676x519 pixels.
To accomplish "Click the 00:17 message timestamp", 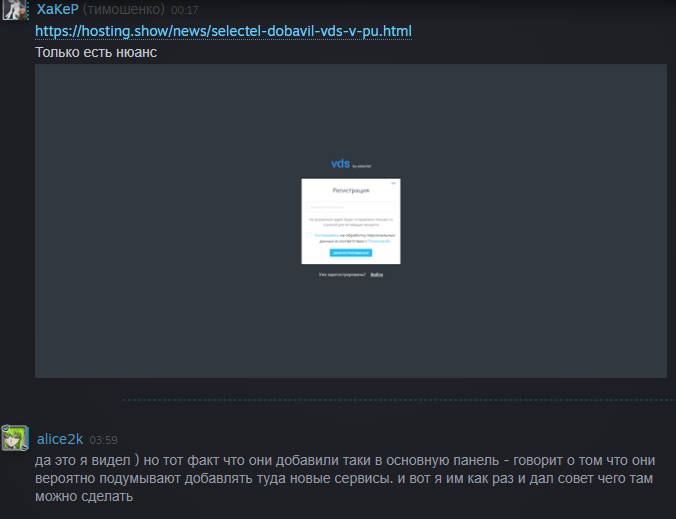I will pos(185,10).
